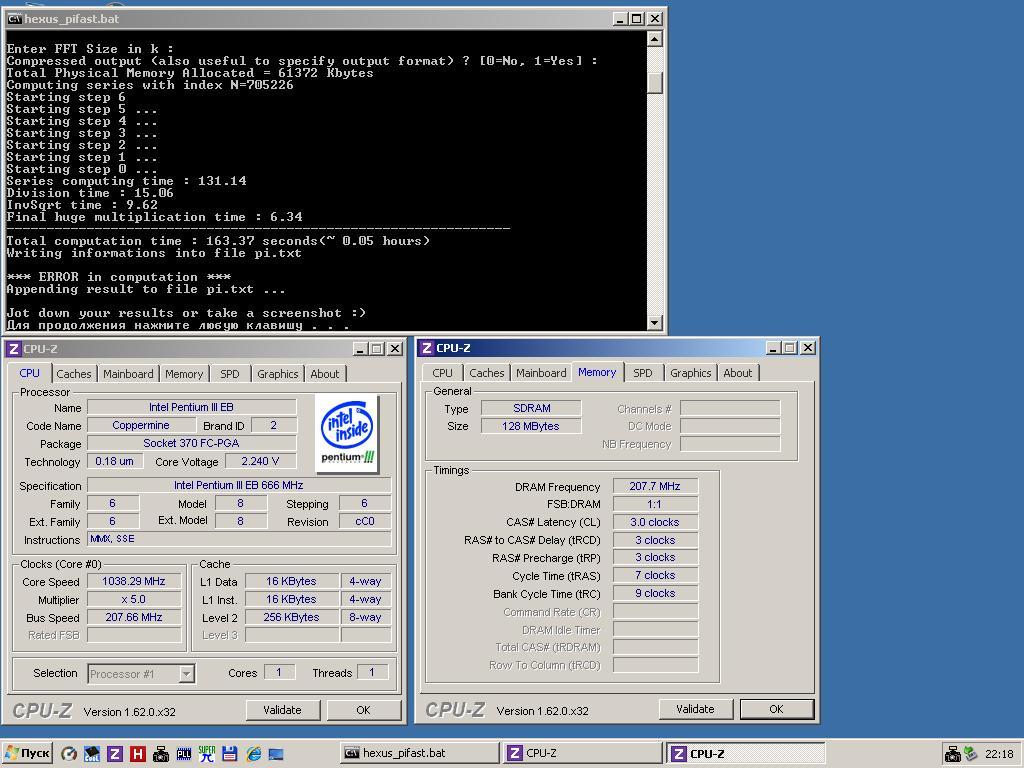This screenshot has height=768, width=1024.
Task: Activate the first CPU-Z taskbar button
Action: pyautogui.click(x=583, y=753)
